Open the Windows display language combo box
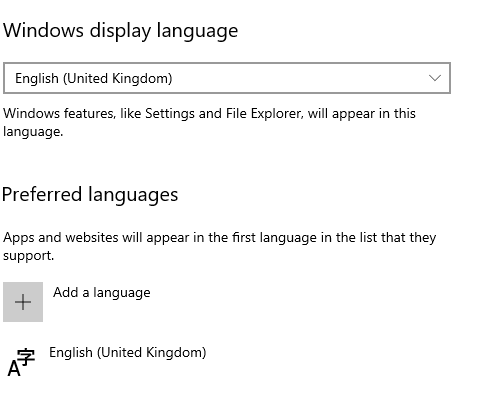The height and width of the screenshot is (399, 497). [x=227, y=78]
